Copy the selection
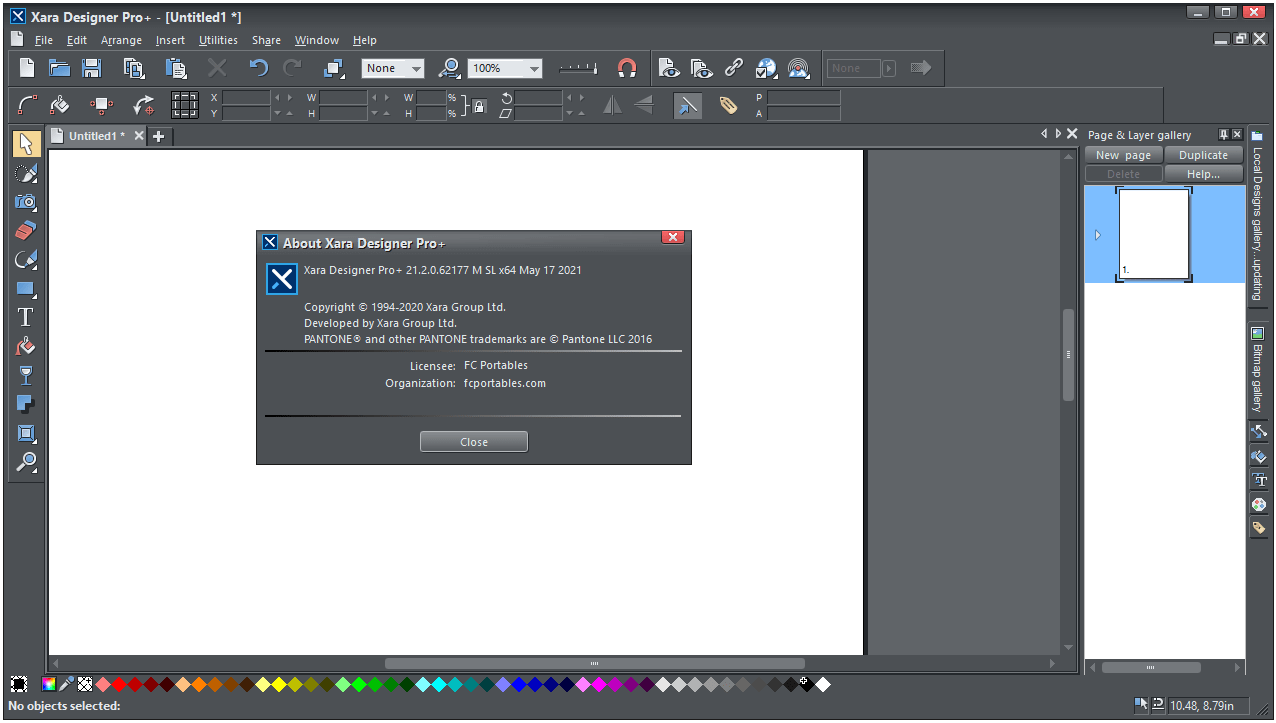Viewport: 1276px width, 723px height. [133, 68]
